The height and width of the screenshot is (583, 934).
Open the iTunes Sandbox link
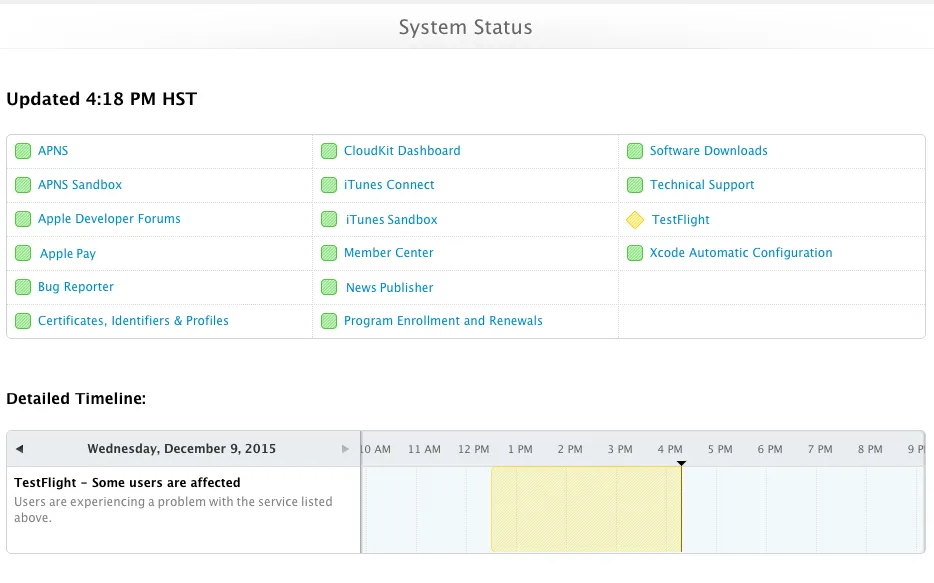coord(391,220)
